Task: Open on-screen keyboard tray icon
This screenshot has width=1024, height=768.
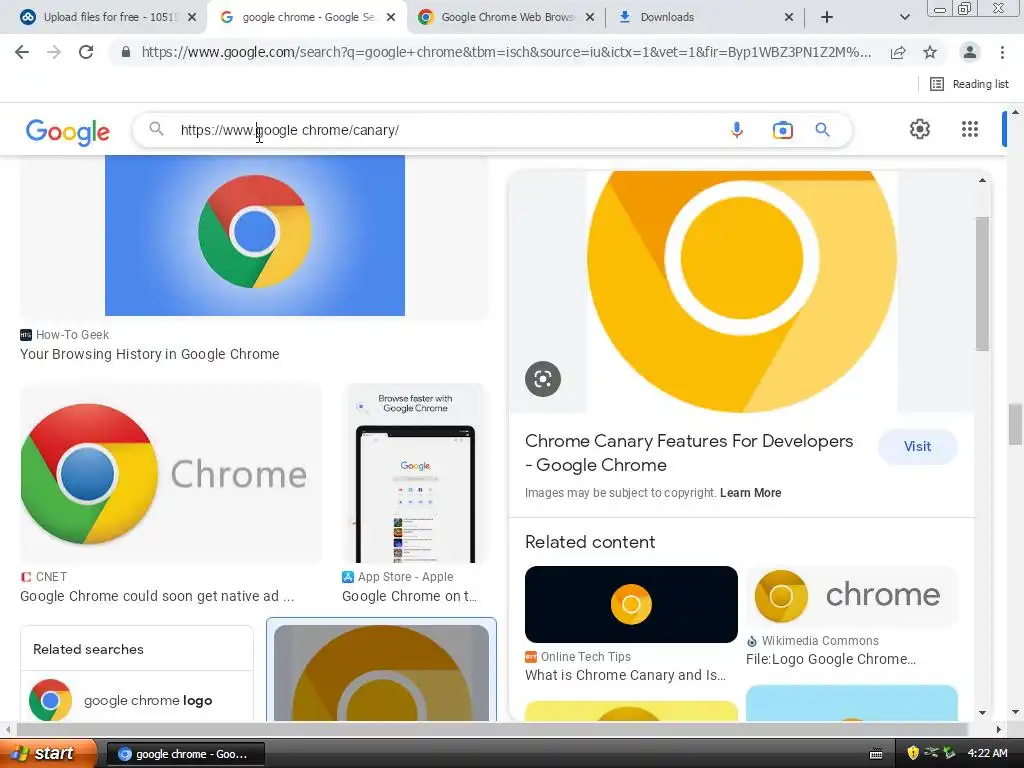Action: tap(876, 754)
